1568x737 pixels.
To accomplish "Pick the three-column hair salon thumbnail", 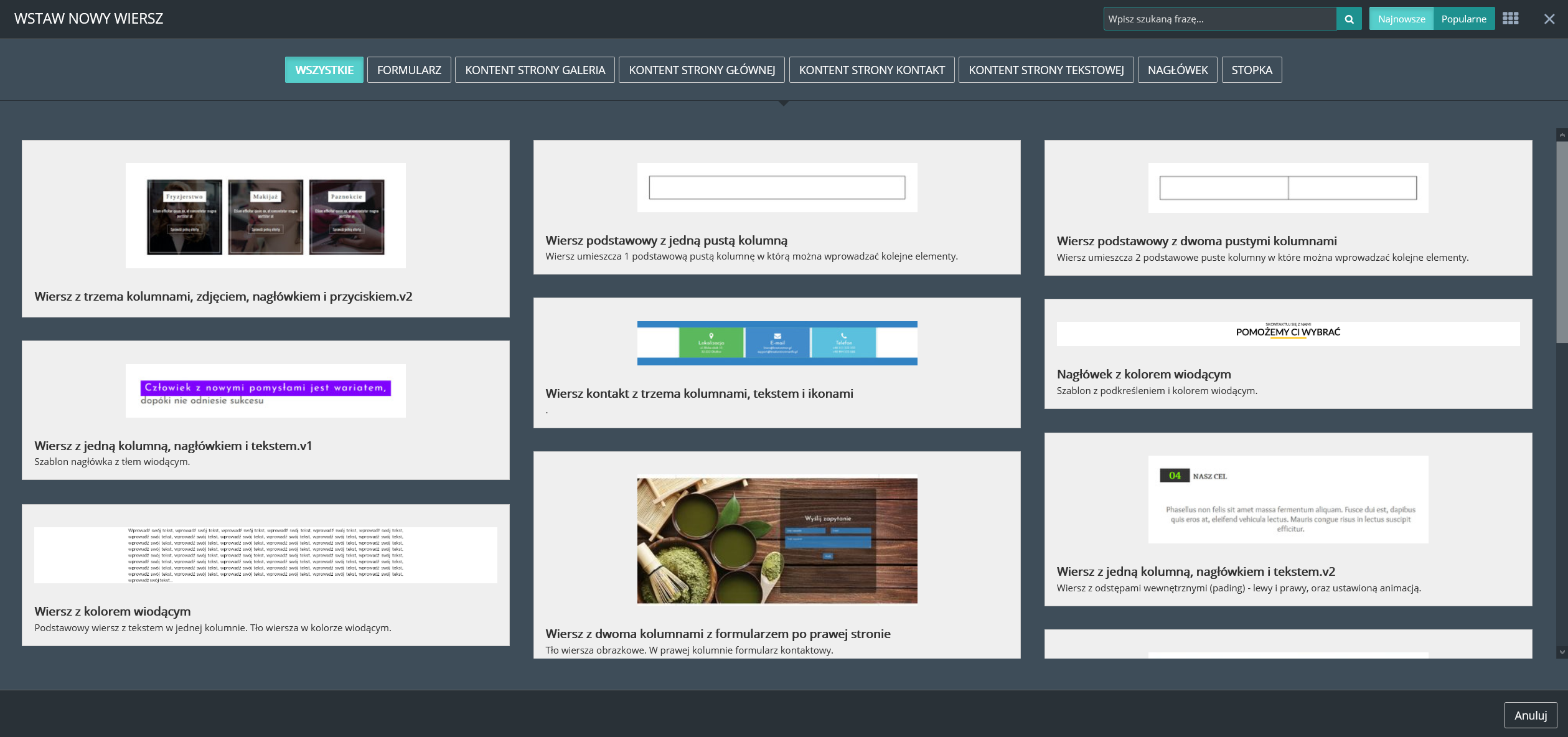I will (x=266, y=216).
